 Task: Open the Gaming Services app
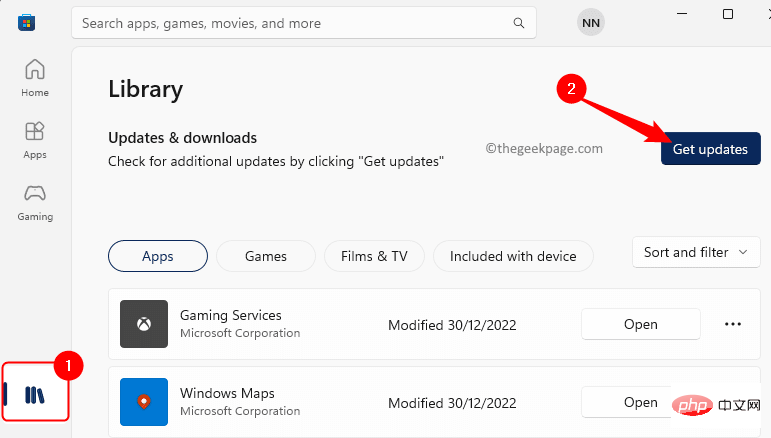[641, 324]
